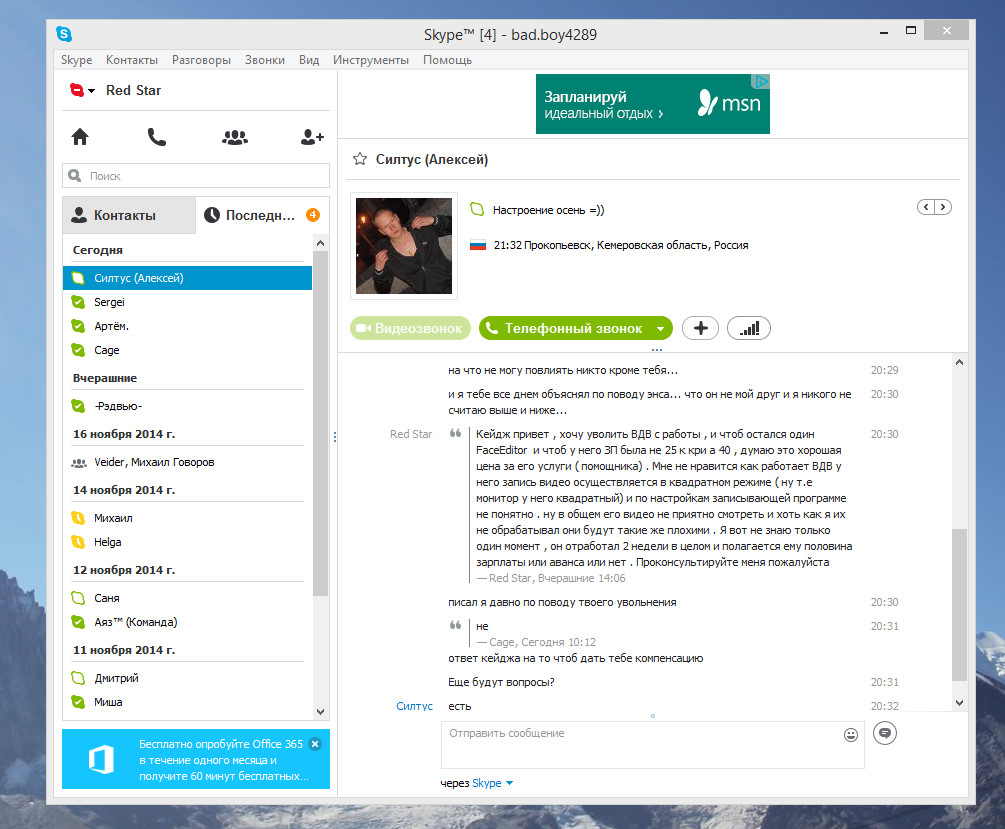
Task: Click chat scrollbar down arrow
Action: (x=959, y=703)
